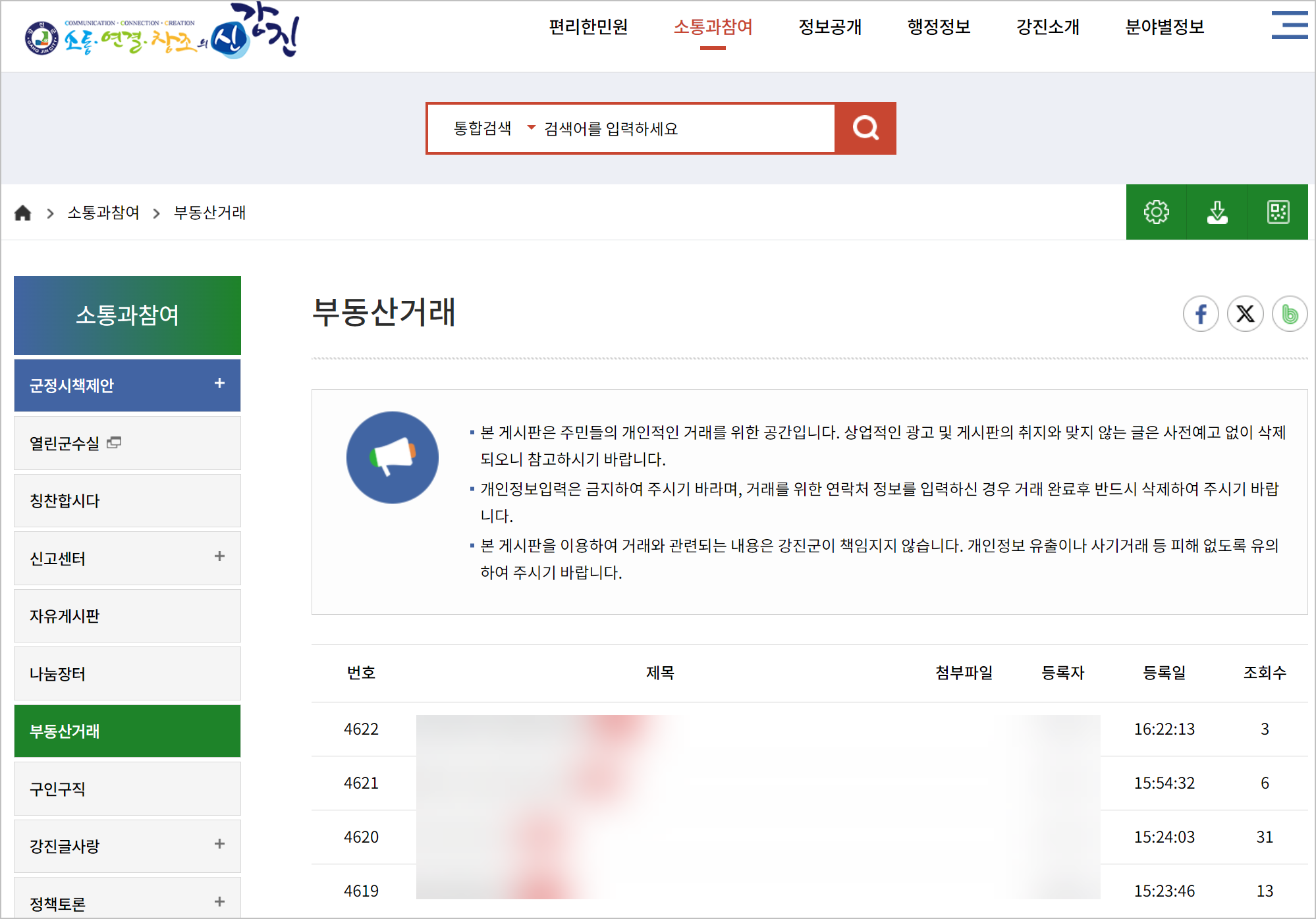Expand the 신고센터 sidebar menu
The height and width of the screenshot is (919, 1316).
click(219, 557)
